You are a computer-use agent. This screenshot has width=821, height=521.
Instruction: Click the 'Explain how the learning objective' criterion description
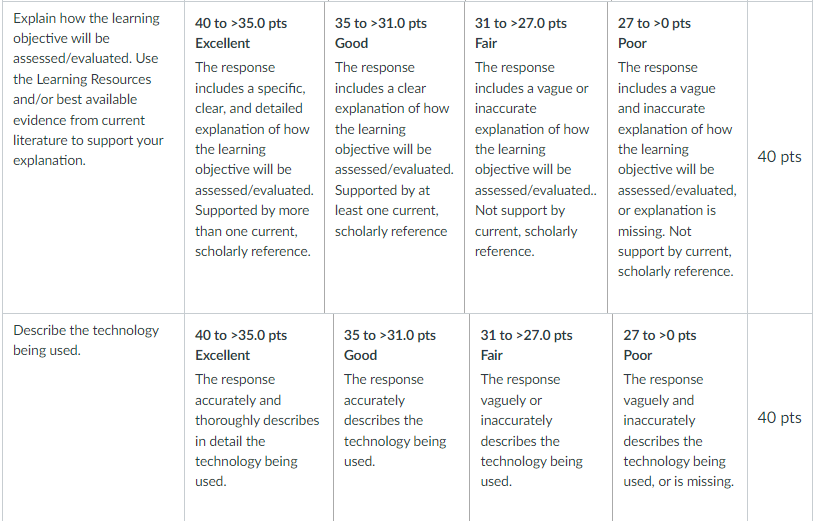click(88, 89)
